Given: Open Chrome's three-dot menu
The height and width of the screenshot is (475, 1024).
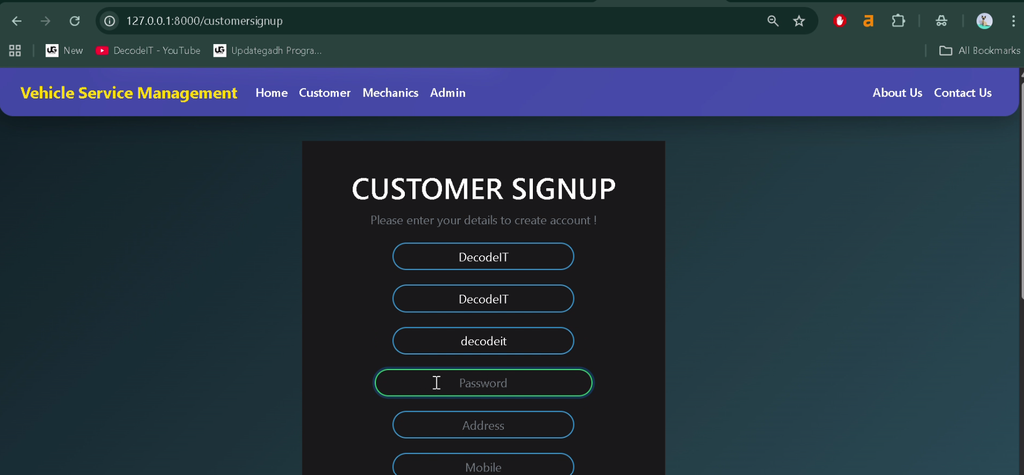Looking at the screenshot, I should 1013,21.
